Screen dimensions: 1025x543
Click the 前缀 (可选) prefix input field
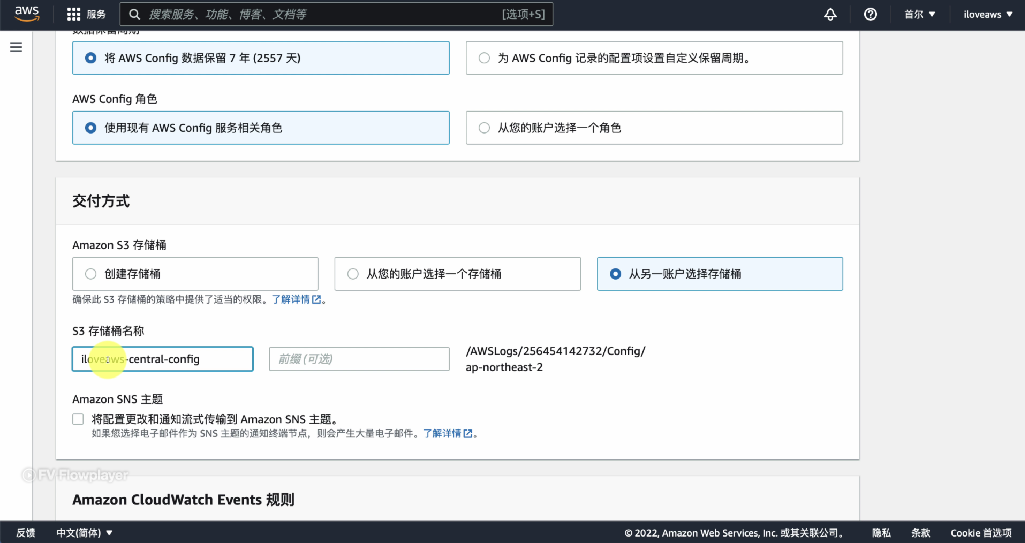pos(360,359)
